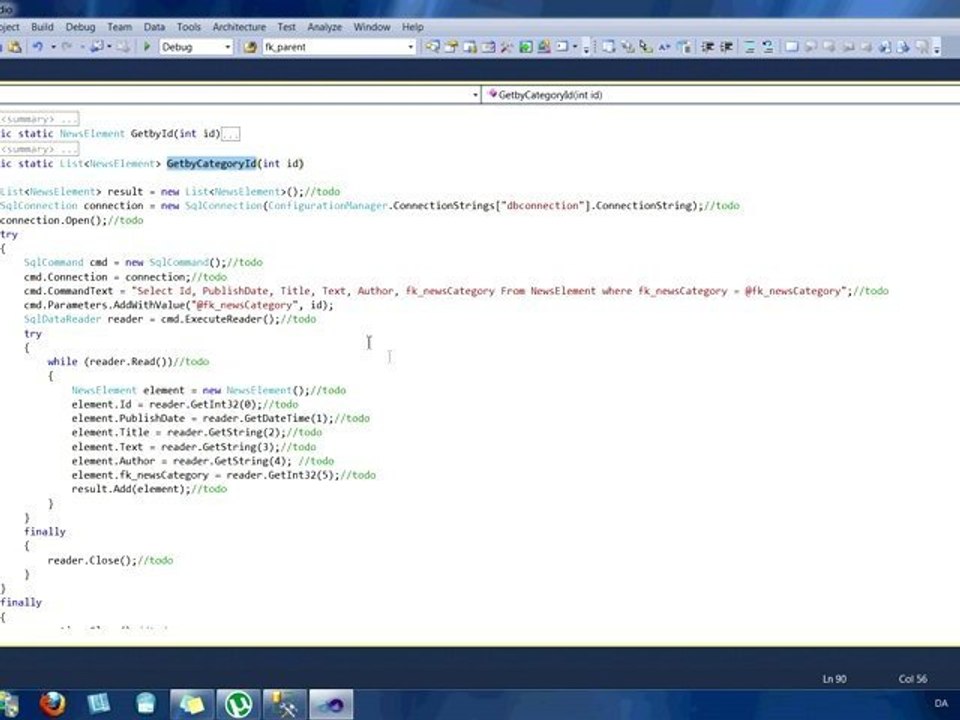Open the GetbyCategoryId member dropdown
960x720 pixels.
coord(721,95)
